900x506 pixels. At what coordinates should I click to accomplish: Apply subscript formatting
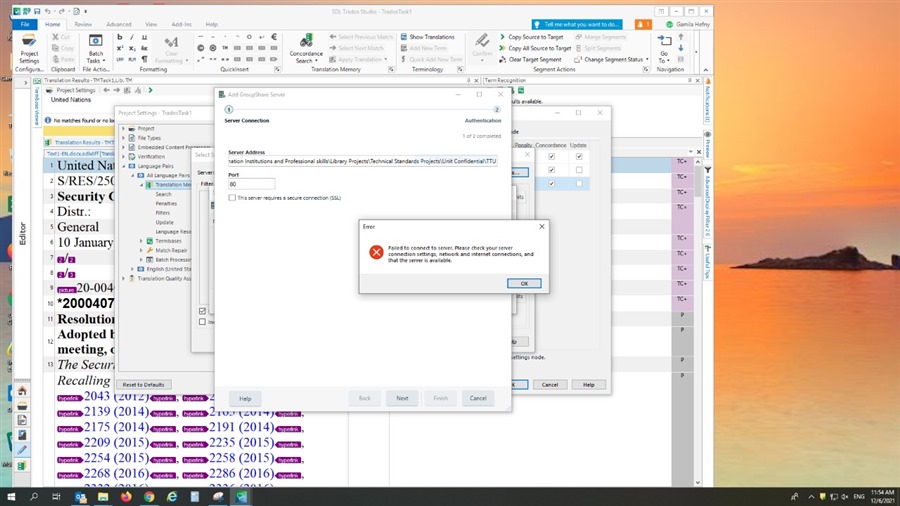click(132, 48)
